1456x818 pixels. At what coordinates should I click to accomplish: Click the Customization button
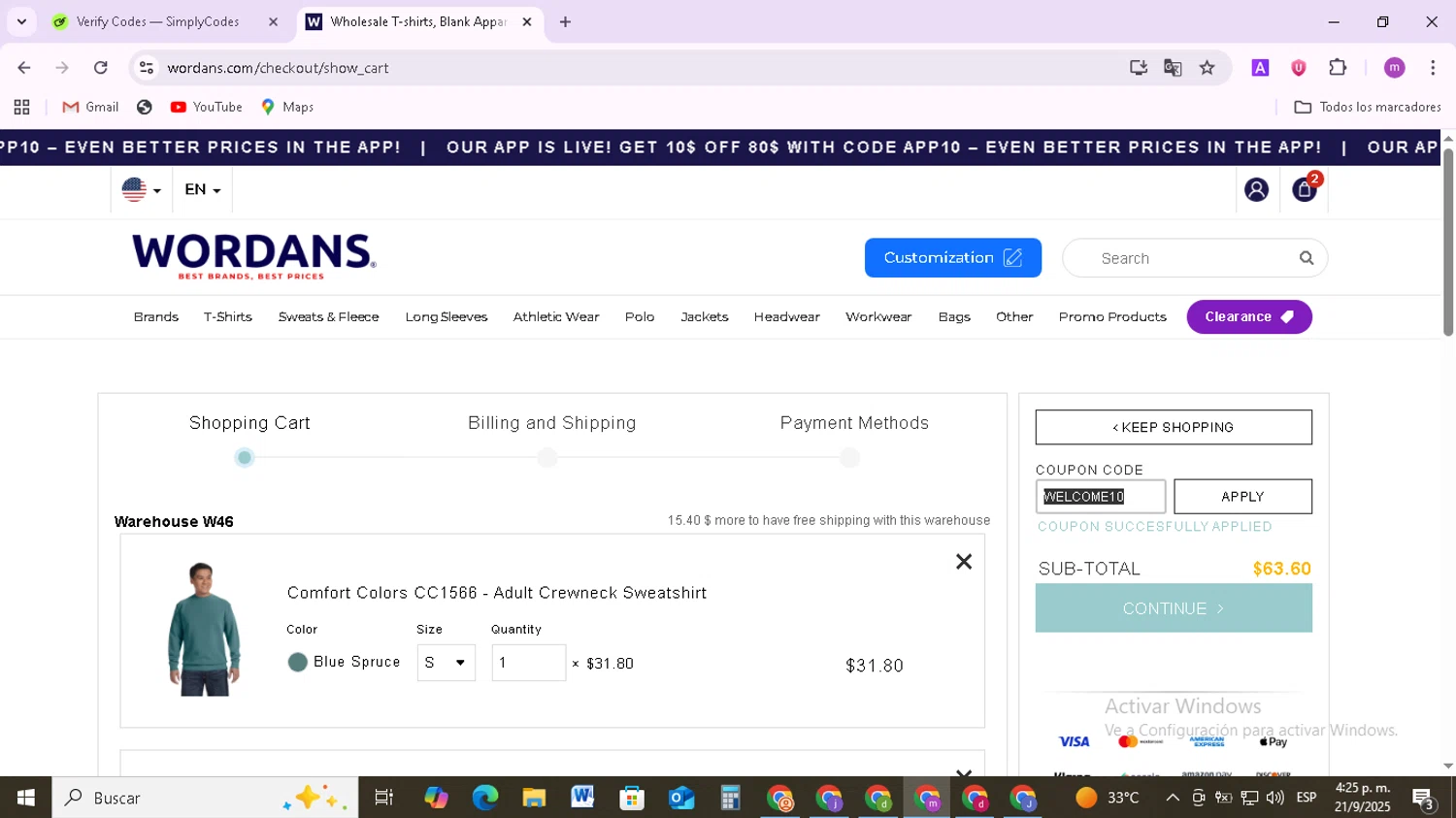click(953, 258)
